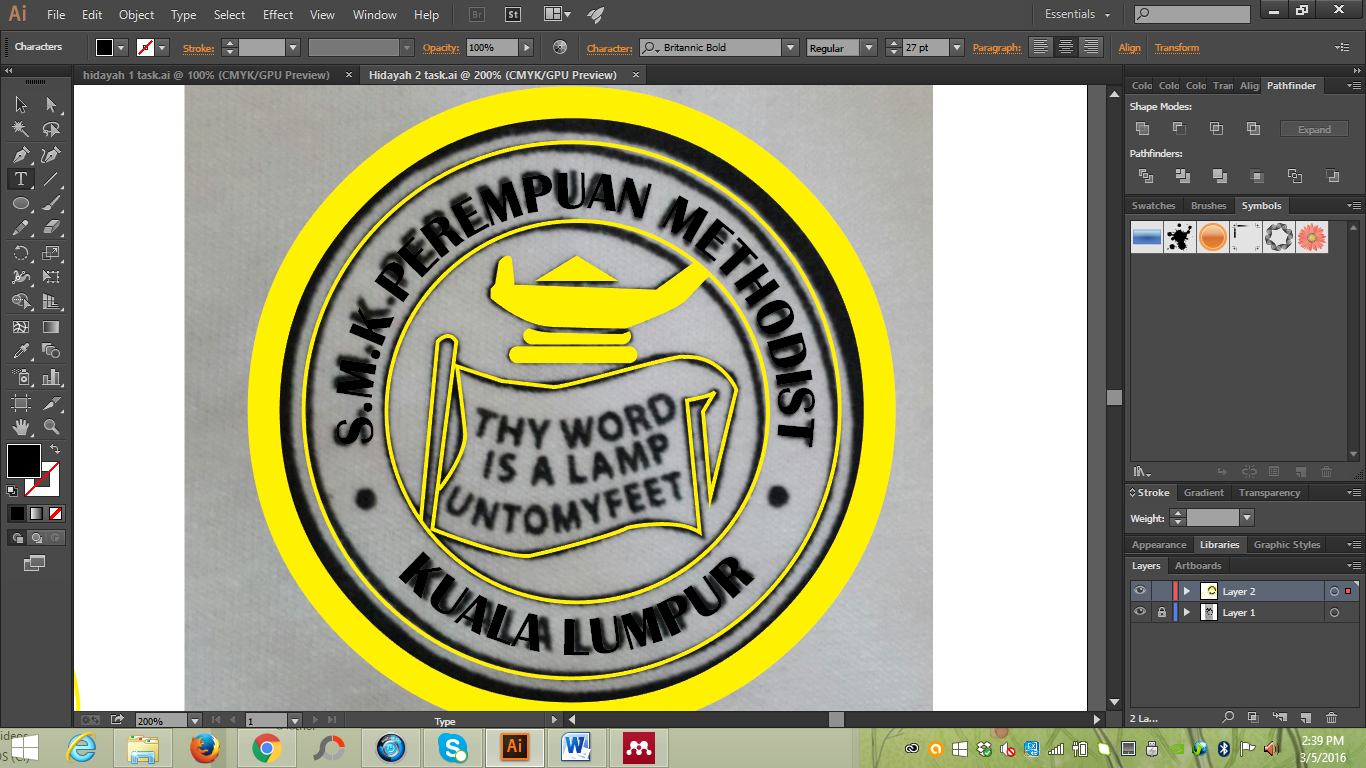Open the Regular font style dropdown
Viewport: 1366px width, 768px height.
(x=868, y=48)
